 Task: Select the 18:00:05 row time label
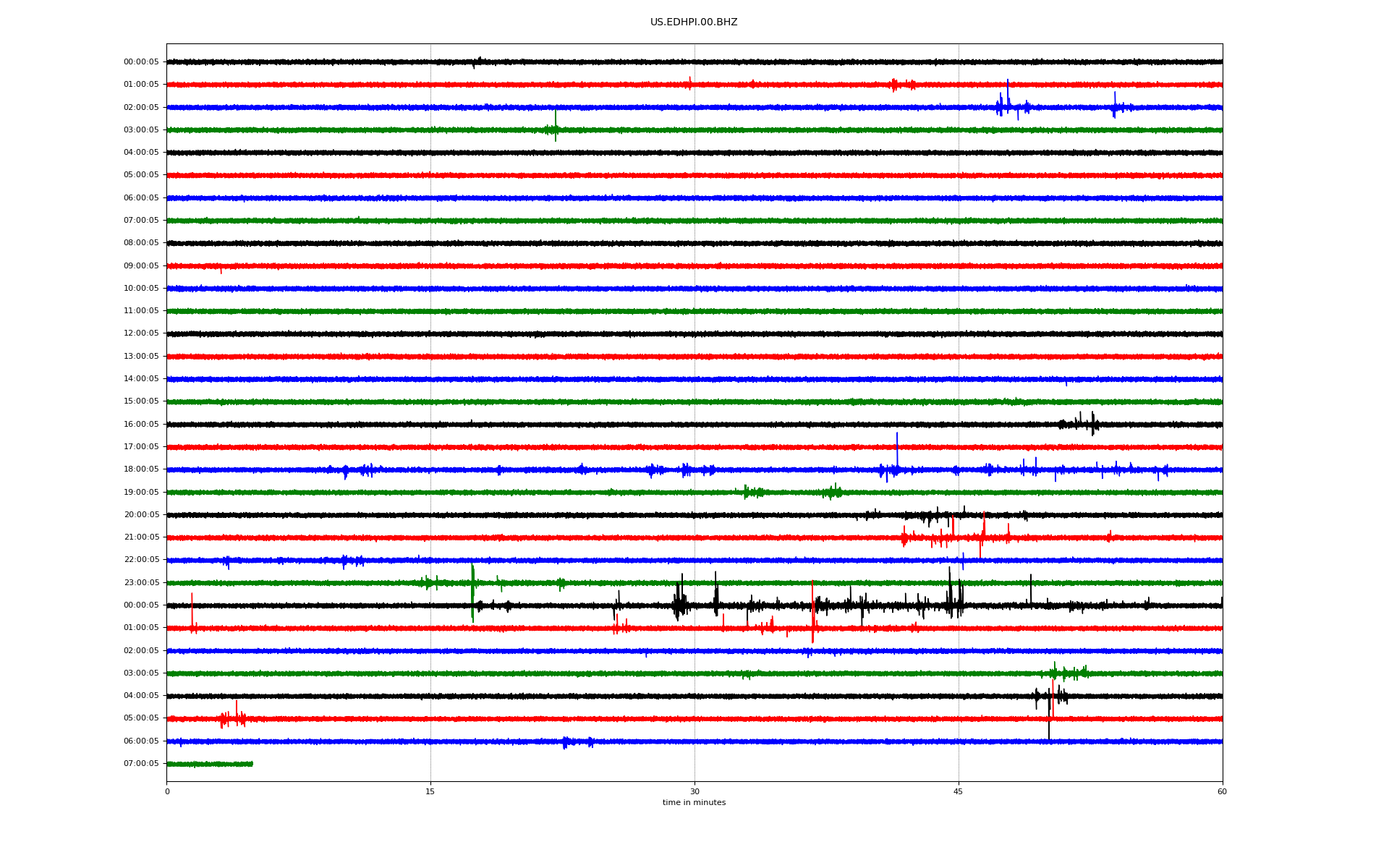point(141,469)
